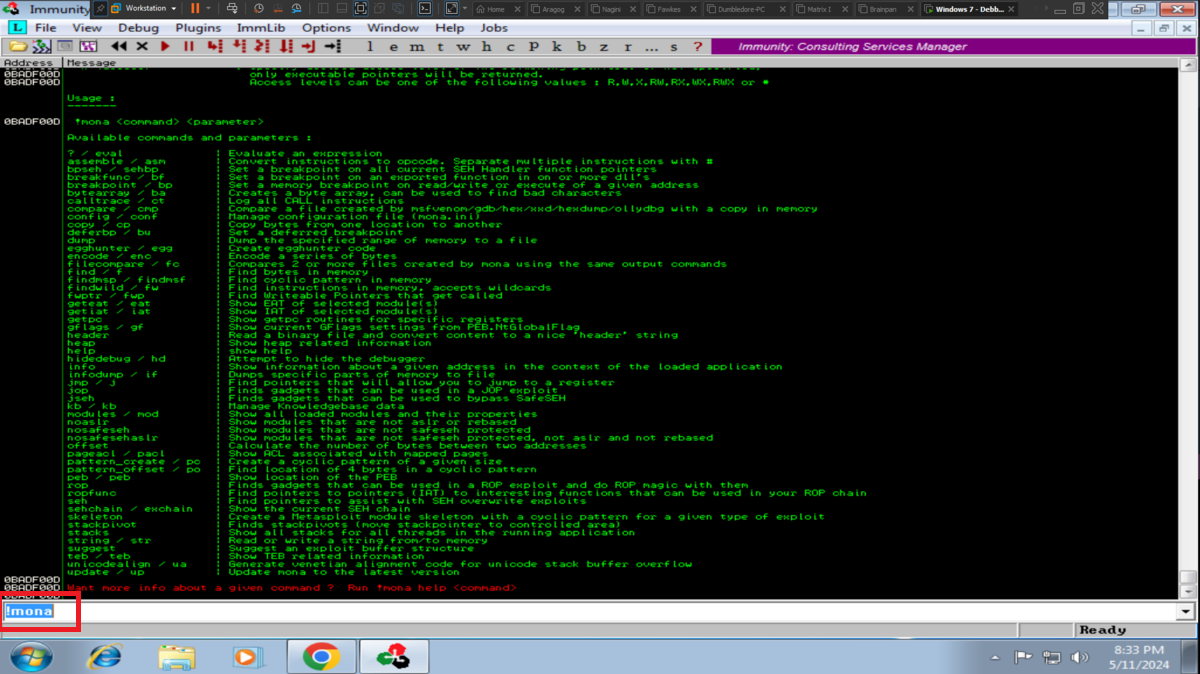
Task: Open the ImmLib menu
Action: (261, 28)
